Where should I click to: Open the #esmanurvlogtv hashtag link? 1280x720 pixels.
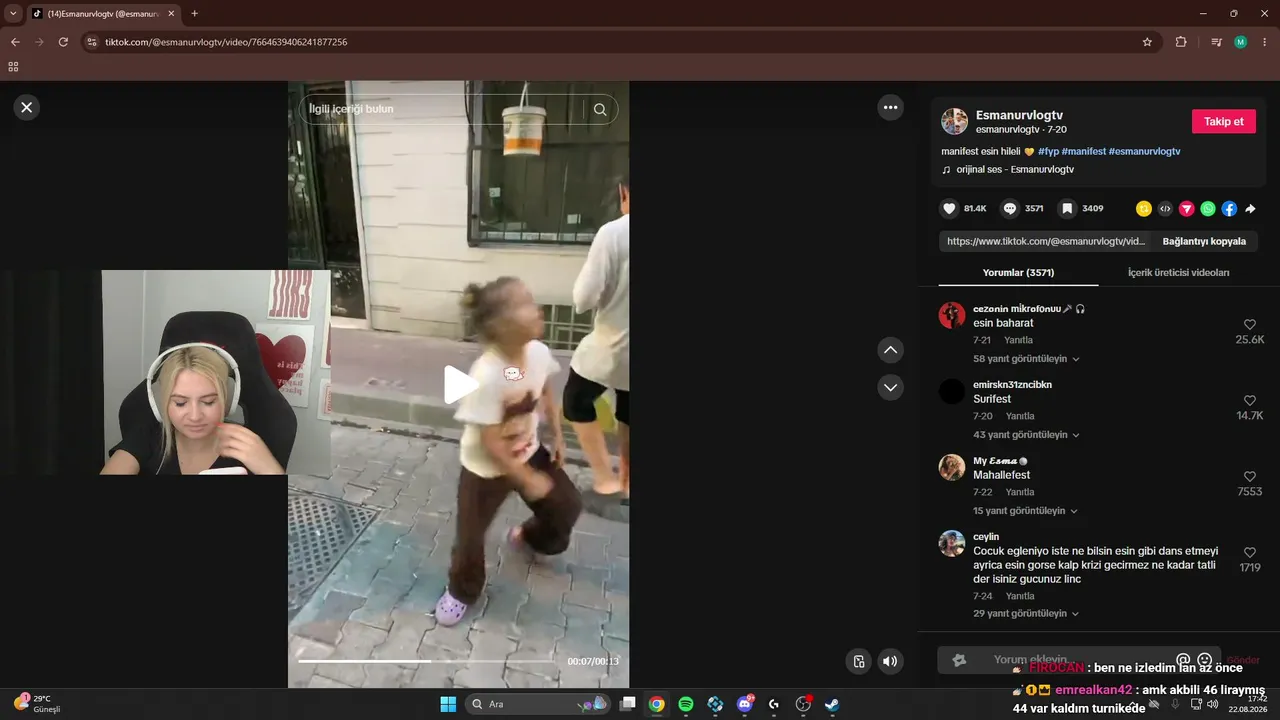coord(1145,151)
